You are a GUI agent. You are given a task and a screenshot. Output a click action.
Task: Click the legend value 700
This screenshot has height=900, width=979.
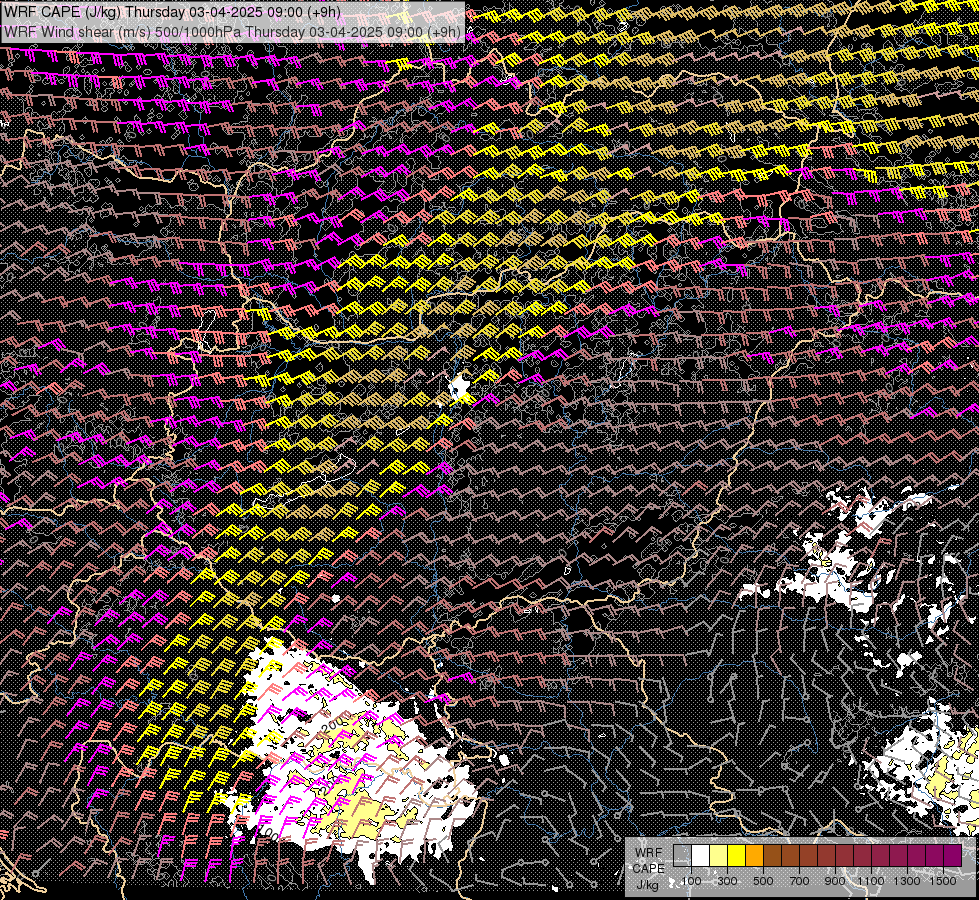(799, 881)
